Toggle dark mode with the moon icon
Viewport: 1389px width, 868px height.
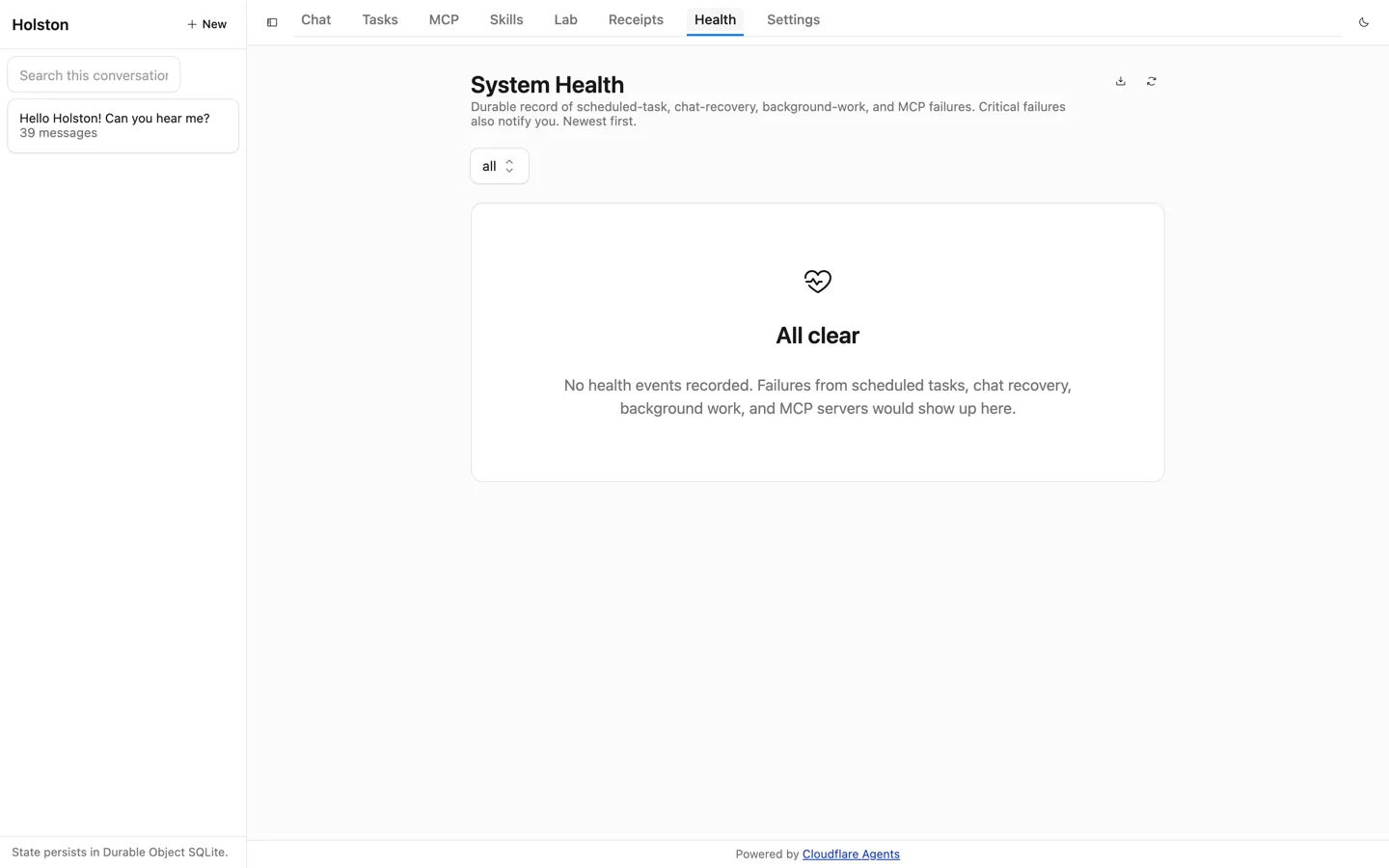tap(1364, 22)
